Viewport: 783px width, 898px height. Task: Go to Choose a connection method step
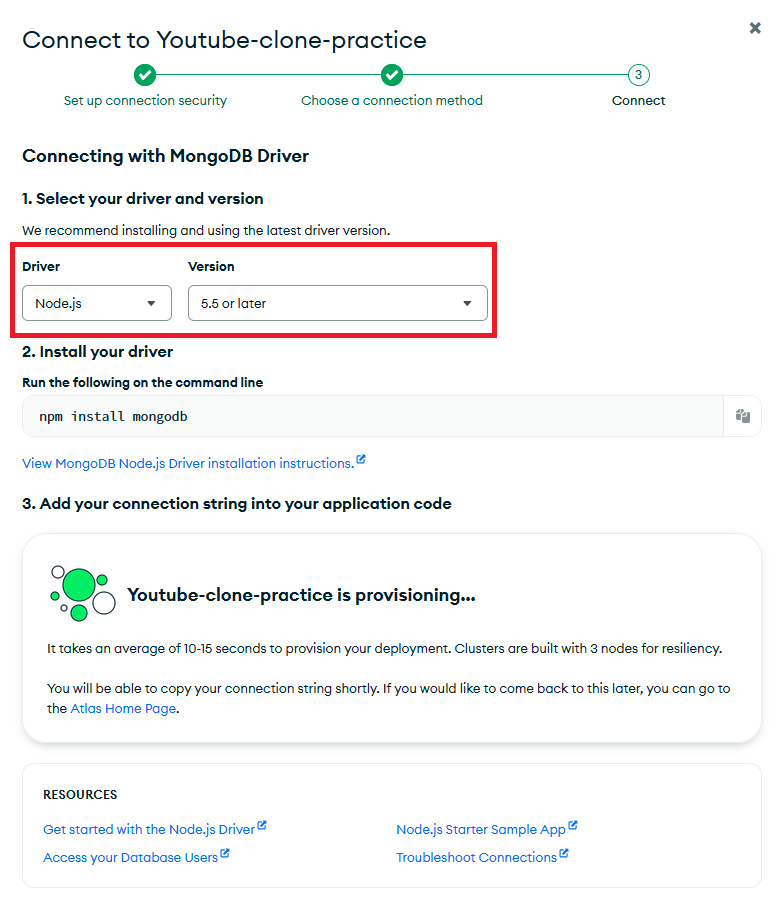[392, 100]
